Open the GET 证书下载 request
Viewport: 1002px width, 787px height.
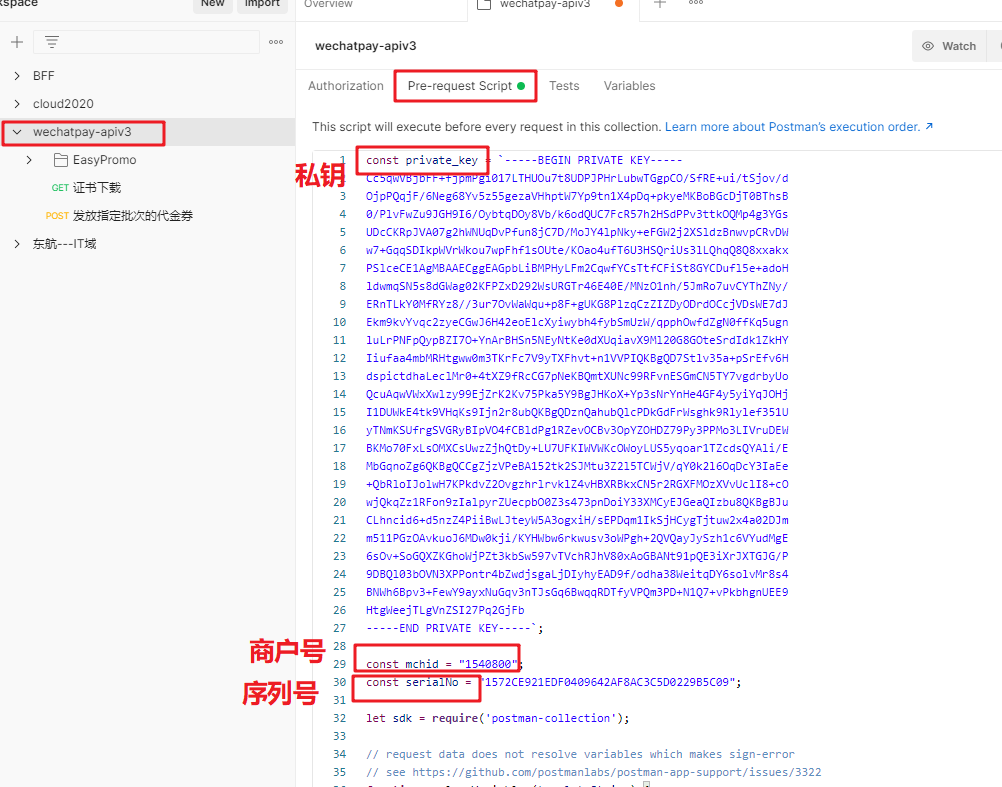click(96, 188)
